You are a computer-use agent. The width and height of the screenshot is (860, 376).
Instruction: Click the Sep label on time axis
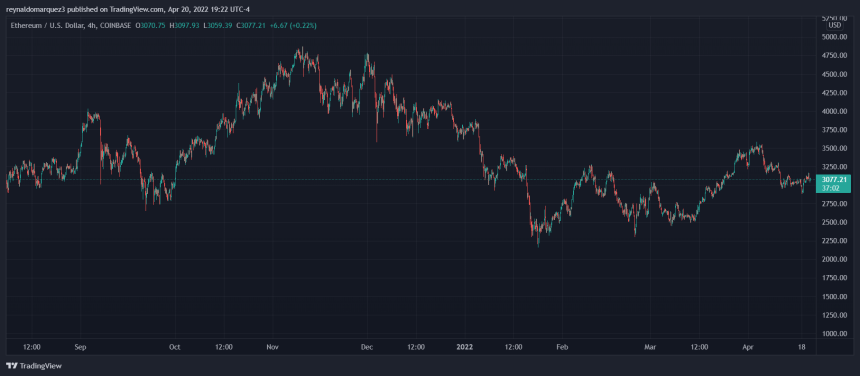tap(81, 347)
